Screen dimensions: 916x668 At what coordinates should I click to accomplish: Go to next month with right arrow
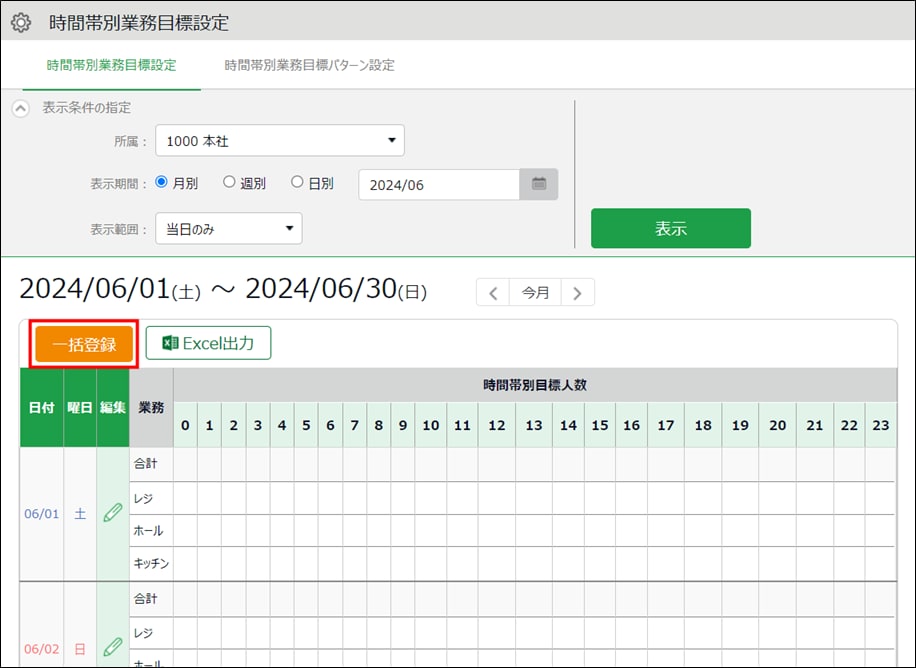[x=578, y=293]
